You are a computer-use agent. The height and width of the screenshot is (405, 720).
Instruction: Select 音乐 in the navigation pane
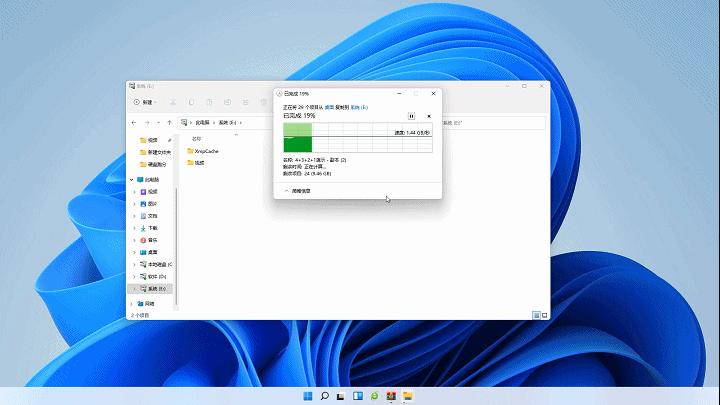tap(149, 240)
